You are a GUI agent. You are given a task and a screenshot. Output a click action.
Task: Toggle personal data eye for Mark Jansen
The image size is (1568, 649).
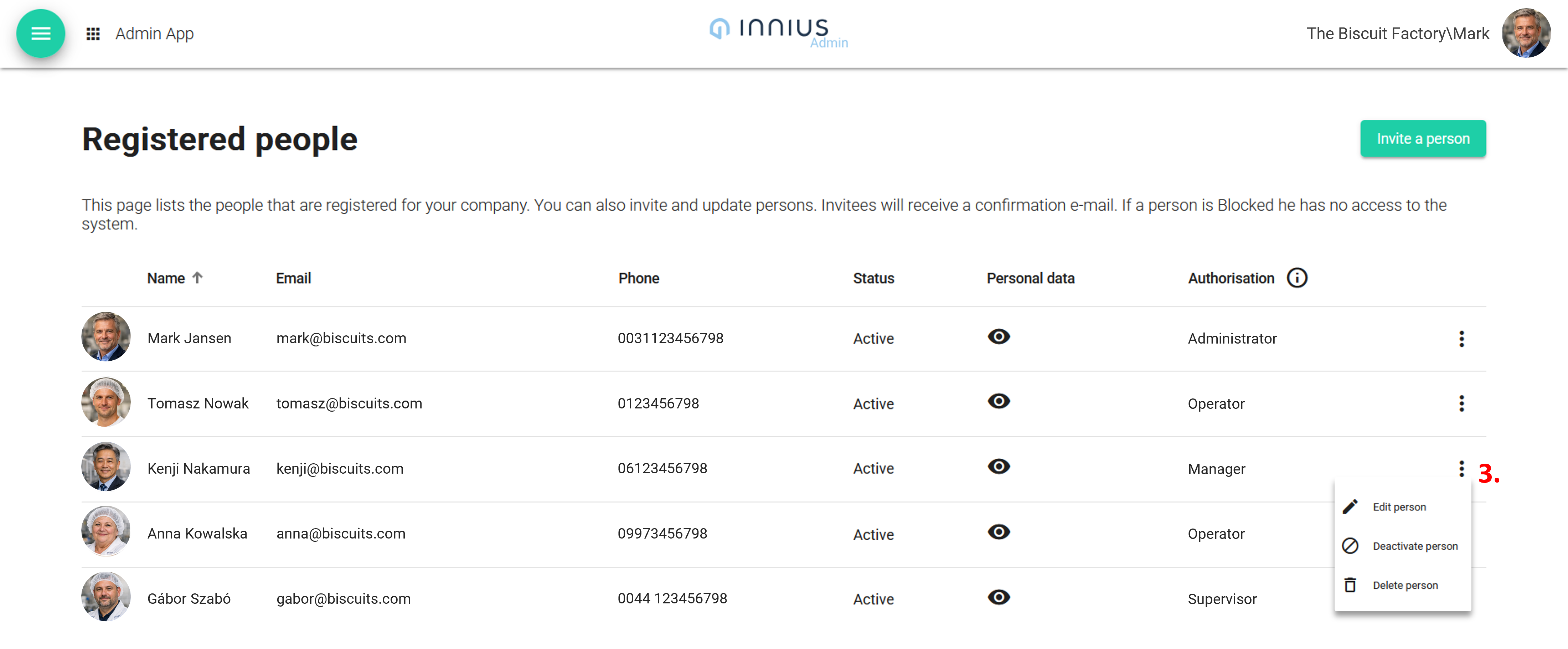coord(998,337)
